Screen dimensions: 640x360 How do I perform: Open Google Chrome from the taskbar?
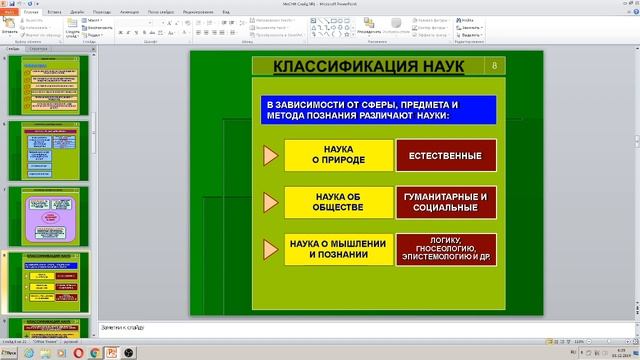95,353
